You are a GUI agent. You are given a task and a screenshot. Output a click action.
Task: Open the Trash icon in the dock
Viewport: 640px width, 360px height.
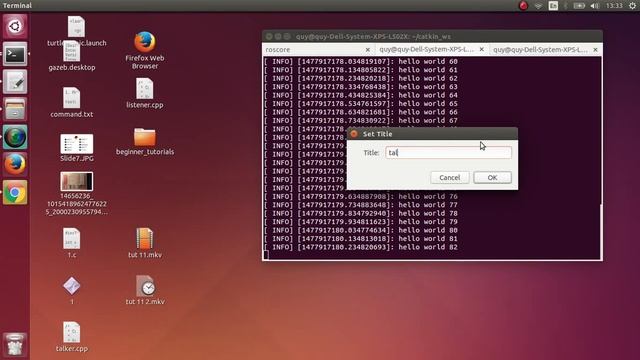[15, 344]
